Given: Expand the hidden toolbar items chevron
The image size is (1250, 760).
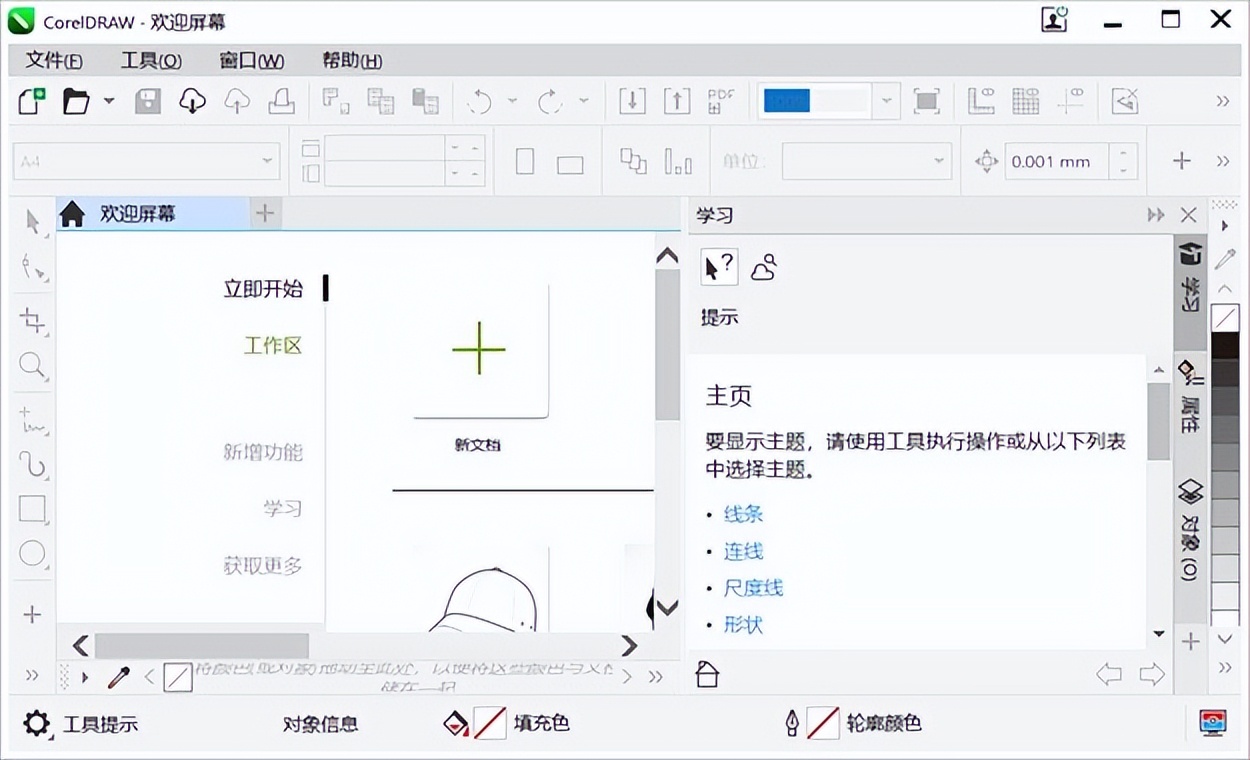Looking at the screenshot, I should tap(1221, 101).
